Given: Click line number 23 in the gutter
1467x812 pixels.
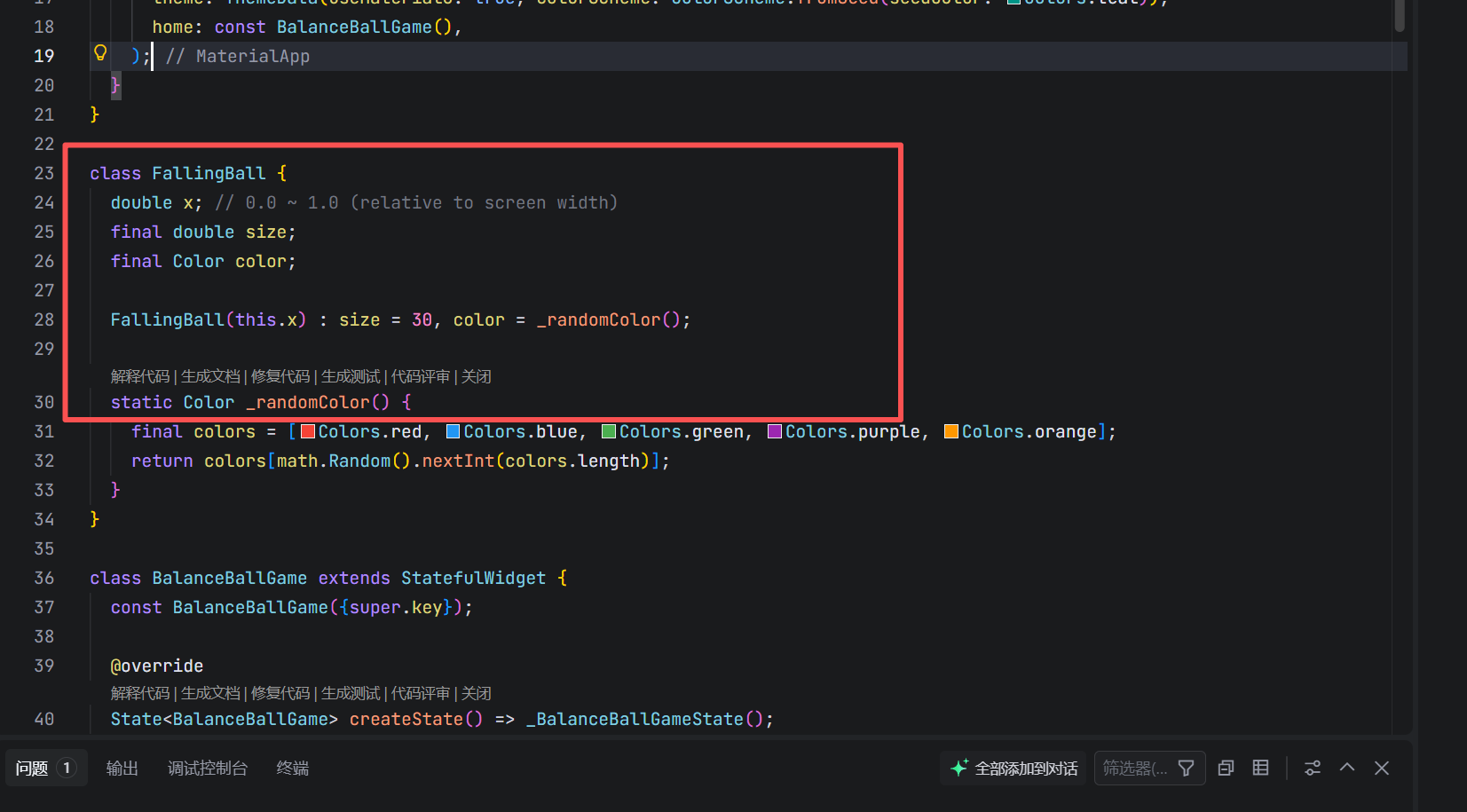Looking at the screenshot, I should pos(44,173).
